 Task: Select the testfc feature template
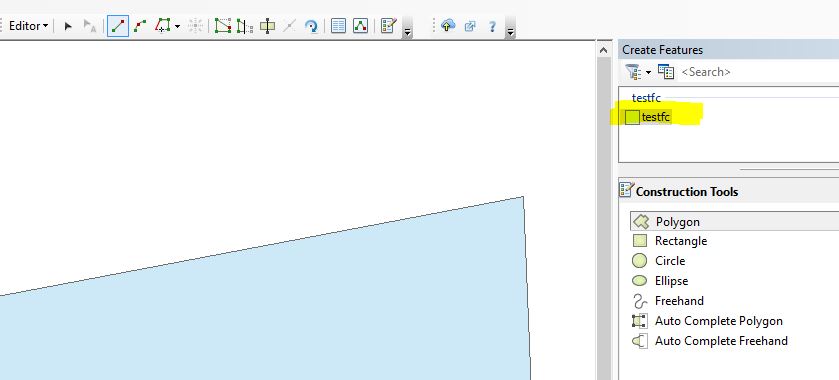(648, 117)
